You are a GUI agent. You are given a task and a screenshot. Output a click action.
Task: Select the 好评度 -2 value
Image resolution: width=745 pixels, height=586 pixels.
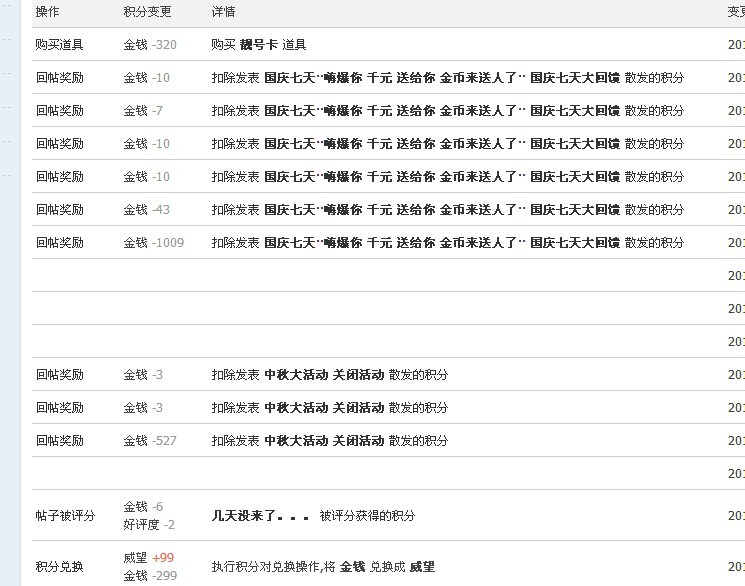click(149, 525)
